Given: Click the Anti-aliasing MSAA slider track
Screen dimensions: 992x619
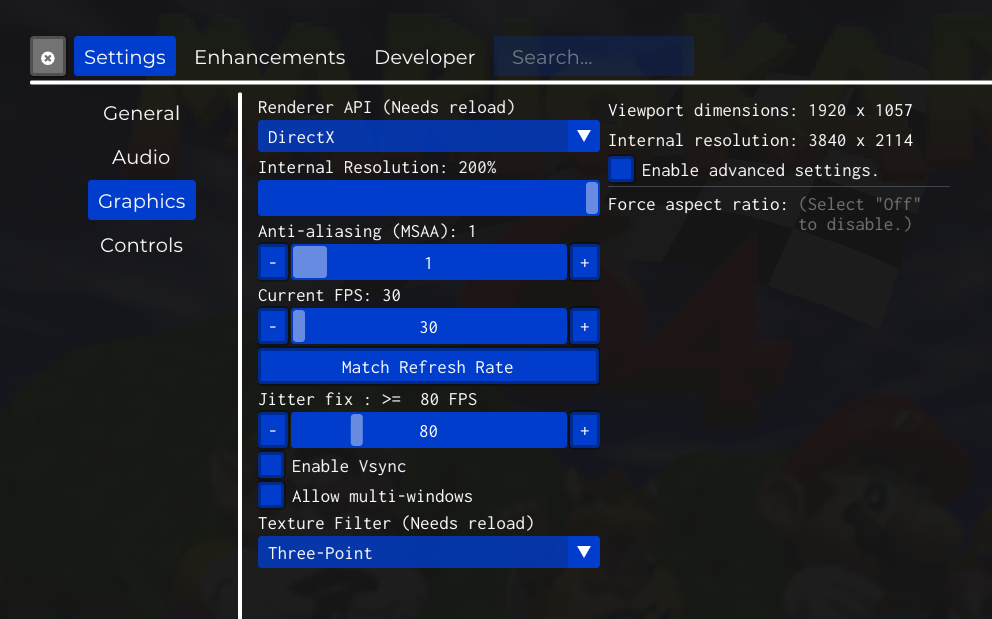Looking at the screenshot, I should point(428,263).
